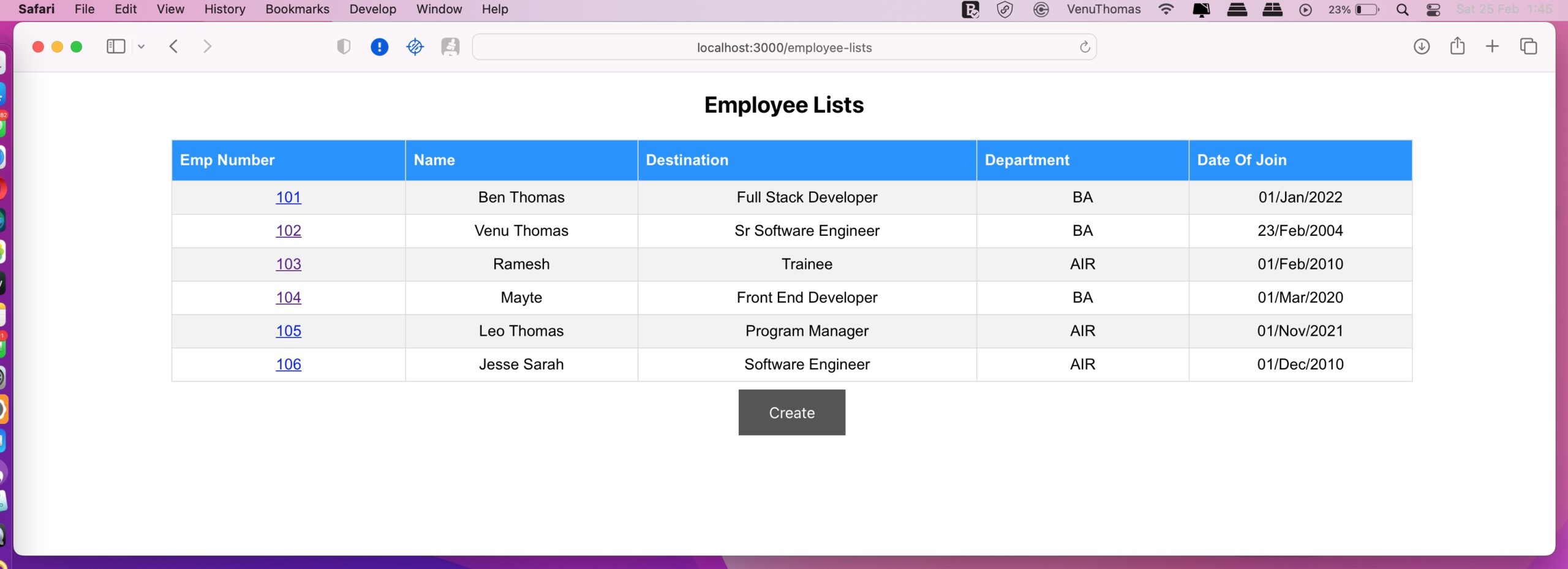
Task: Click the Program Manager cell
Action: (x=807, y=331)
